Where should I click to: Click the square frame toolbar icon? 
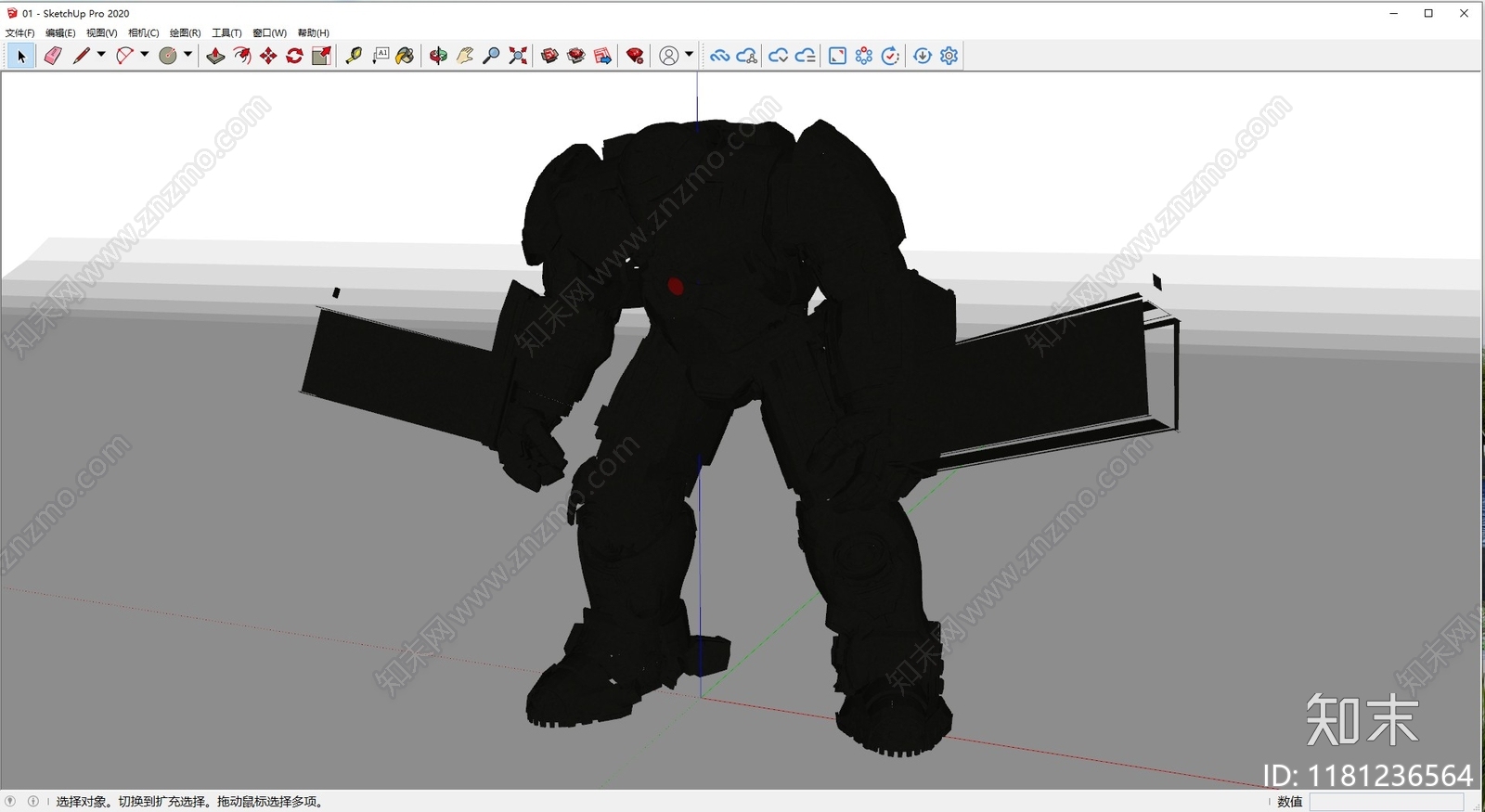tap(837, 56)
